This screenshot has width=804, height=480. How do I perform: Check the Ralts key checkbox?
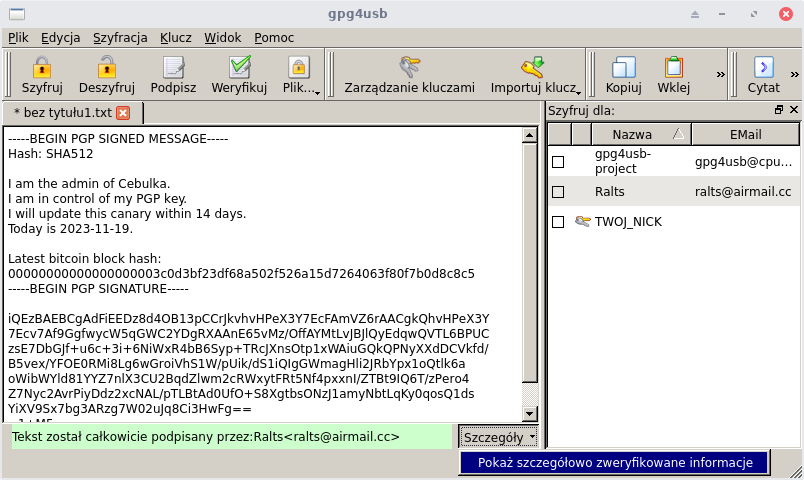[558, 192]
